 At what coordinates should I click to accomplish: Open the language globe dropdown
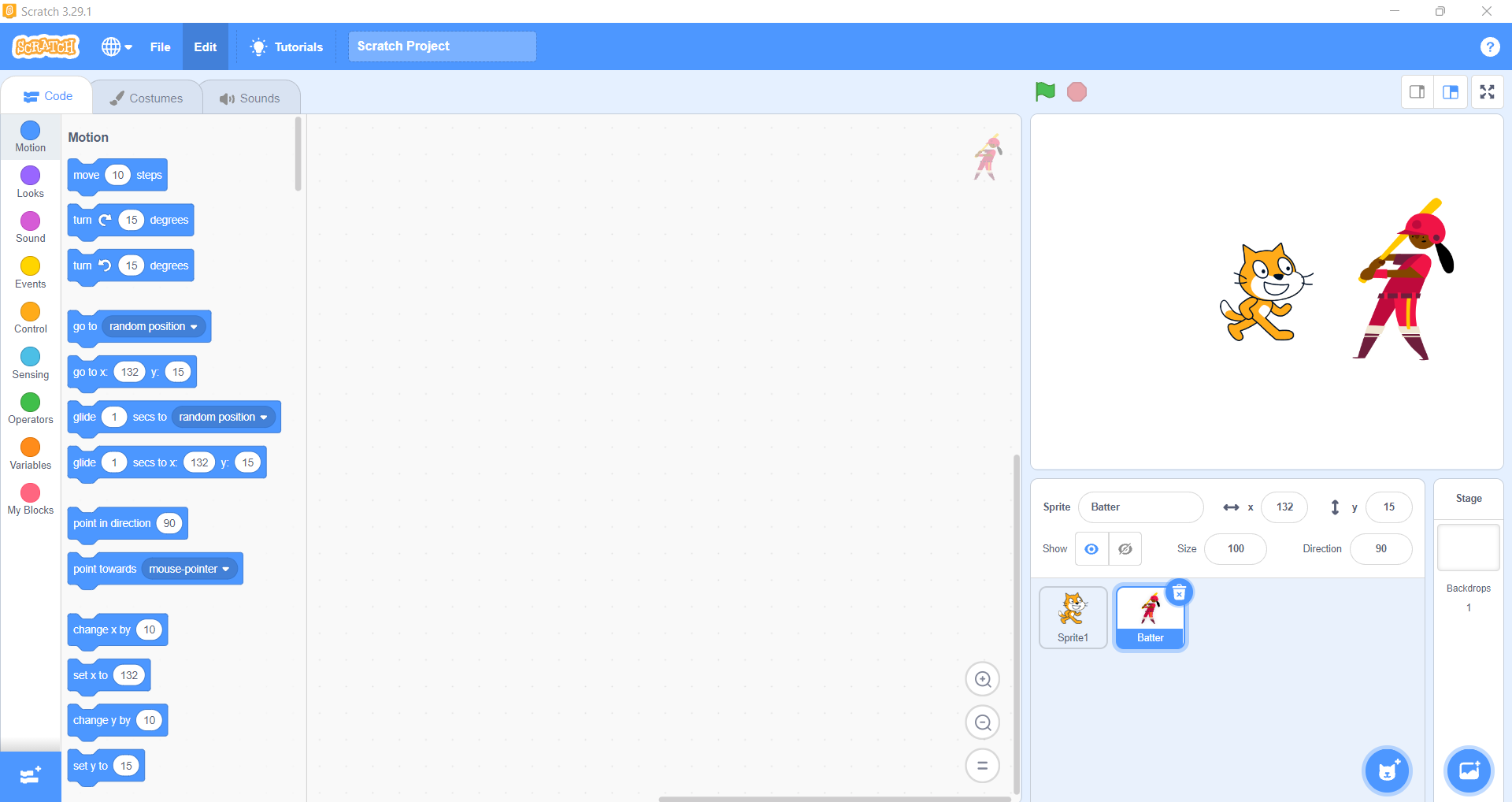pyautogui.click(x=116, y=47)
